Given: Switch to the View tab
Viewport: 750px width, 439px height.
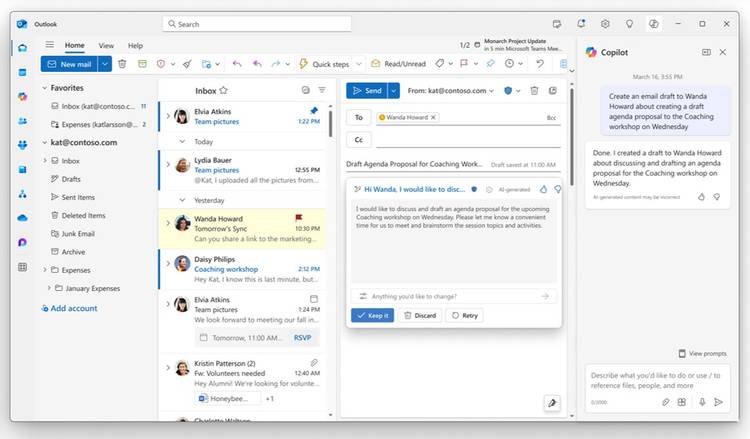Looking at the screenshot, I should (106, 45).
